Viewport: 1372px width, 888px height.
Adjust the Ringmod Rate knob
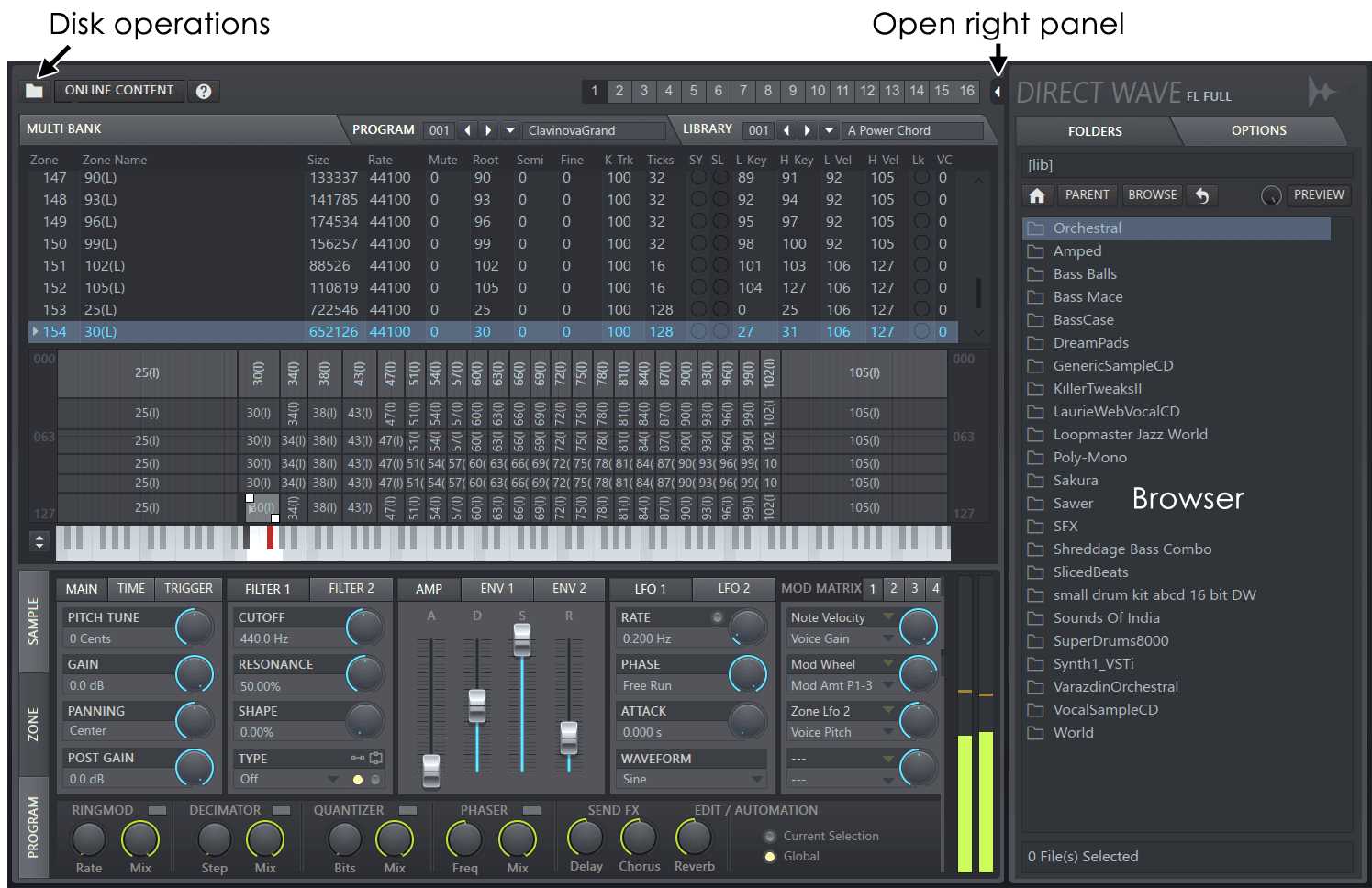(88, 838)
